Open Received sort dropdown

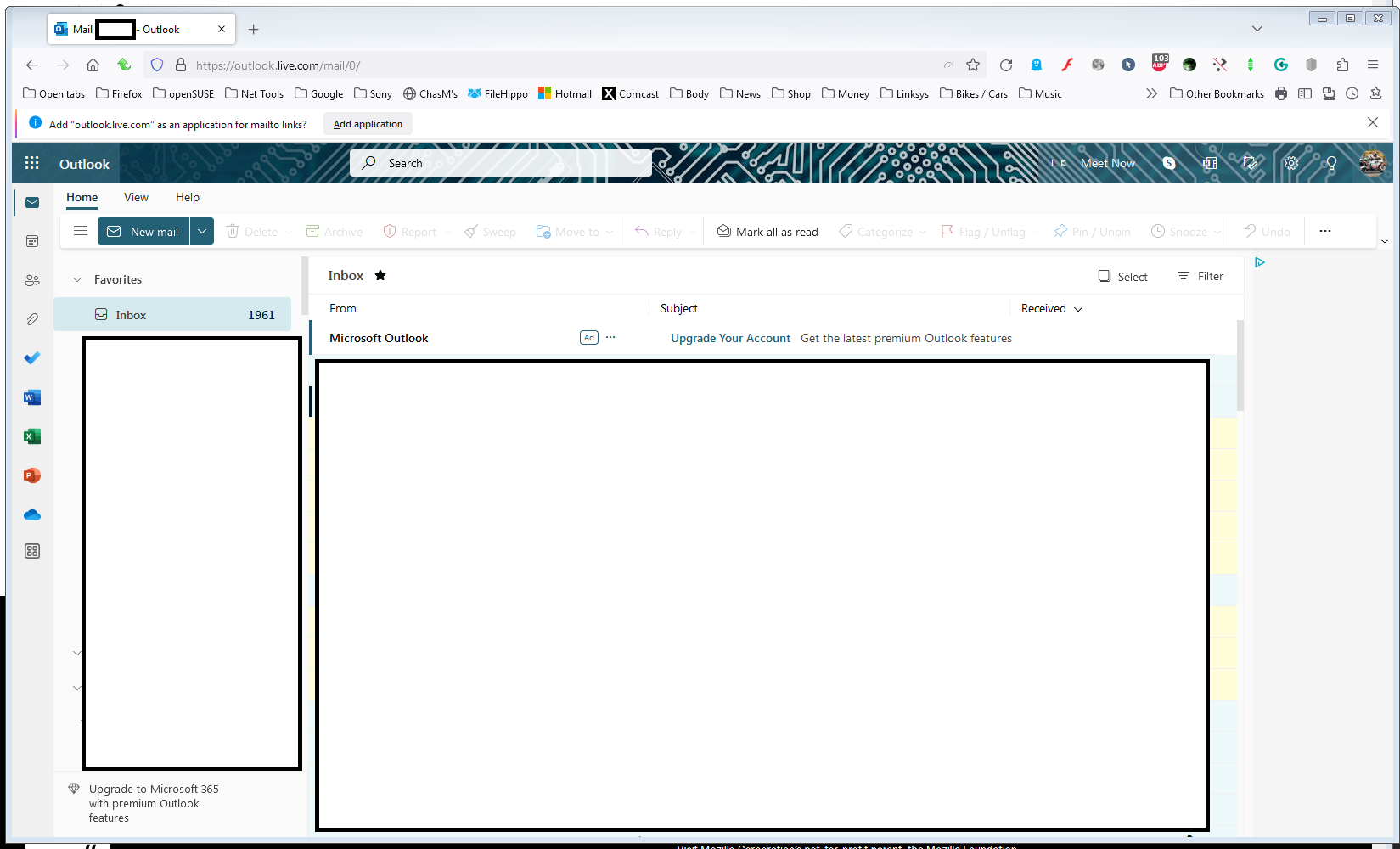[1052, 309]
